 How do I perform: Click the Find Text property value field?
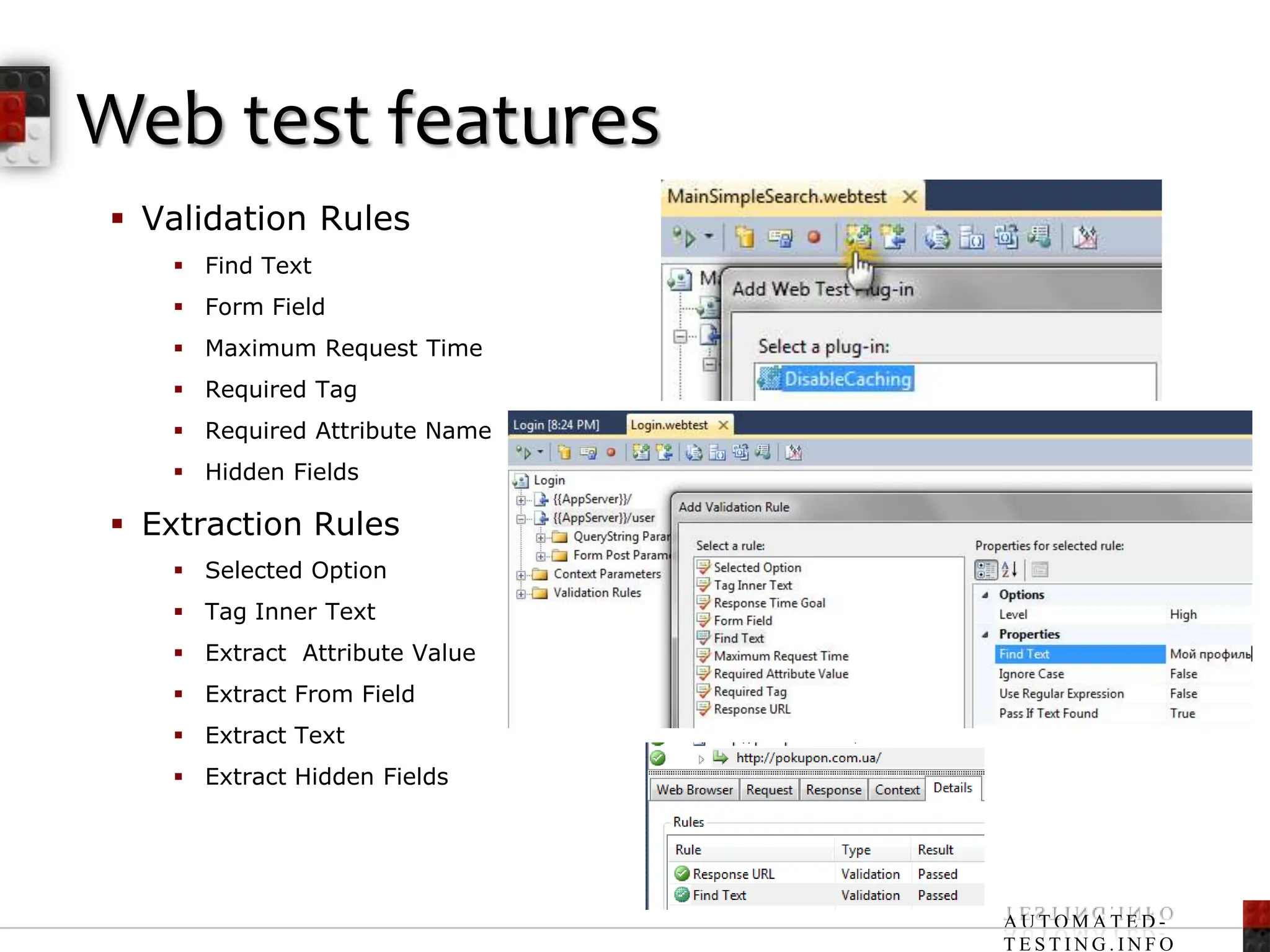[x=1208, y=654]
